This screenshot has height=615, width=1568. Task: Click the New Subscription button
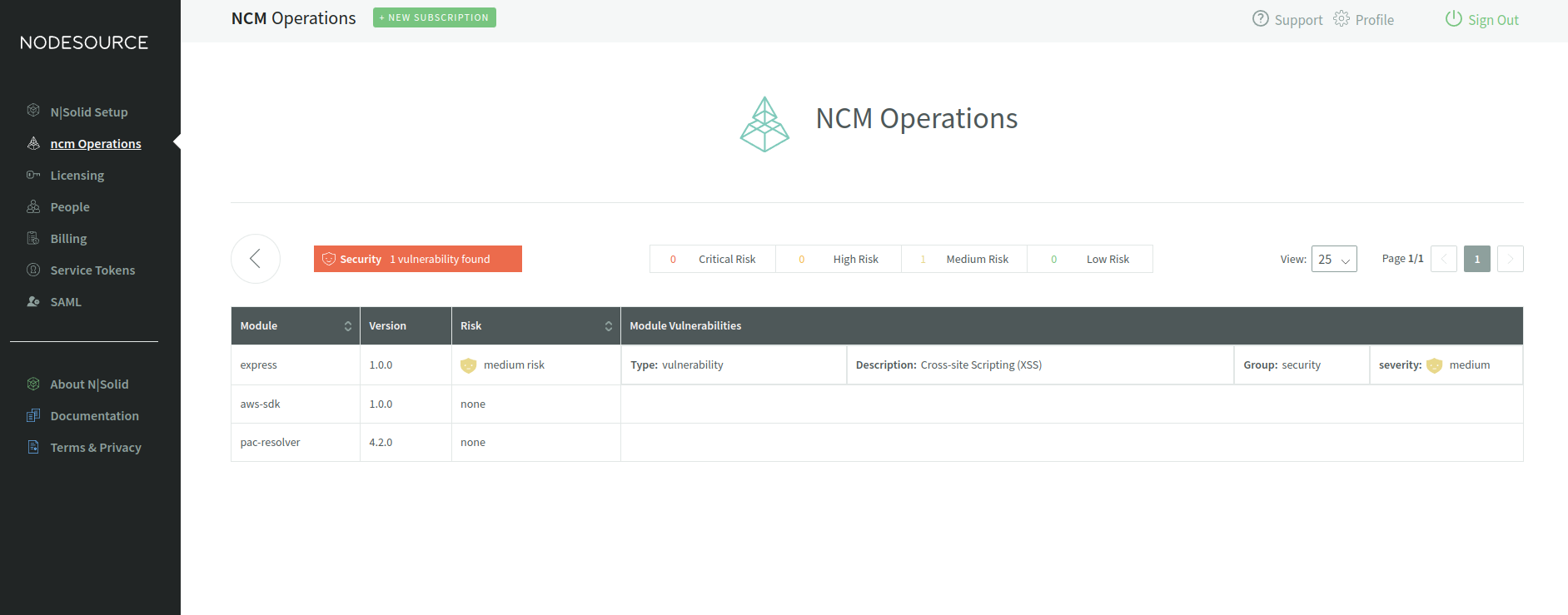435,17
